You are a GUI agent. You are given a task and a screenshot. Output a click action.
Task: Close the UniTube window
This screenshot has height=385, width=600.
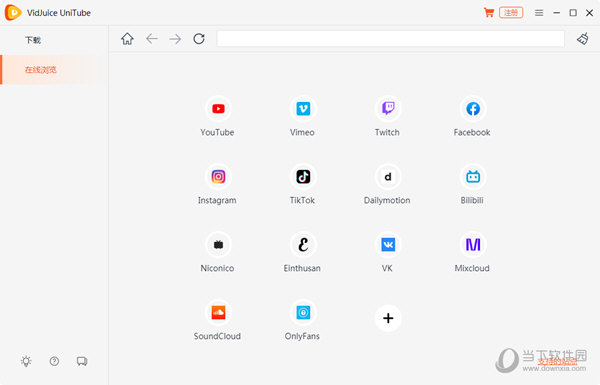[589, 13]
